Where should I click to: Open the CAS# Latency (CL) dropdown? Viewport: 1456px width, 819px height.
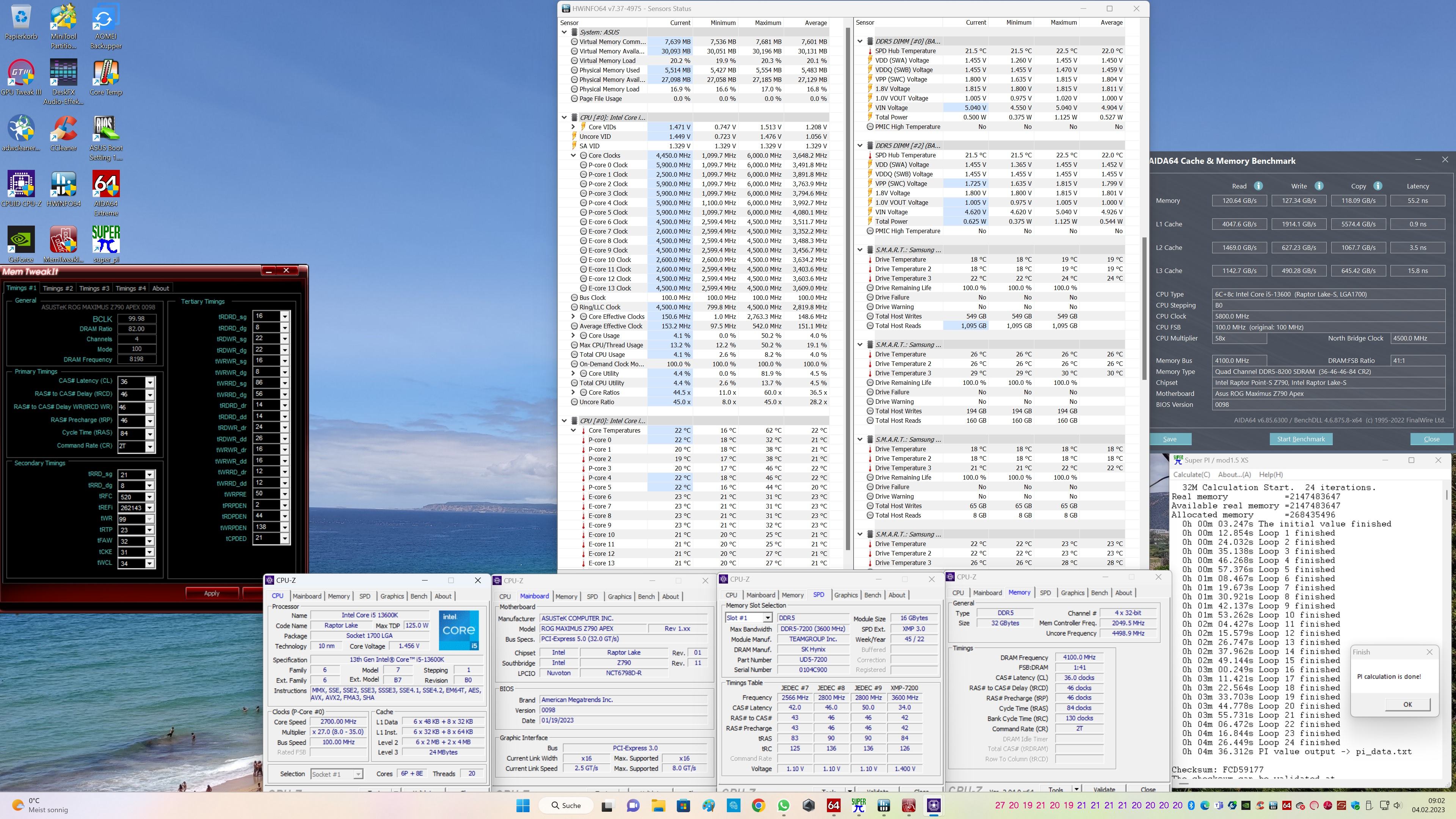click(x=150, y=382)
